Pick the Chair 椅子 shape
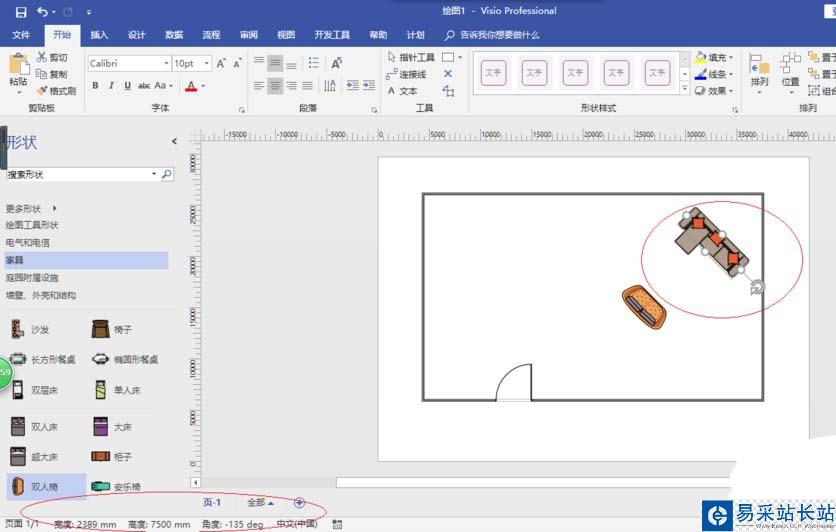Image resolution: width=836 pixels, height=532 pixels. coord(111,329)
